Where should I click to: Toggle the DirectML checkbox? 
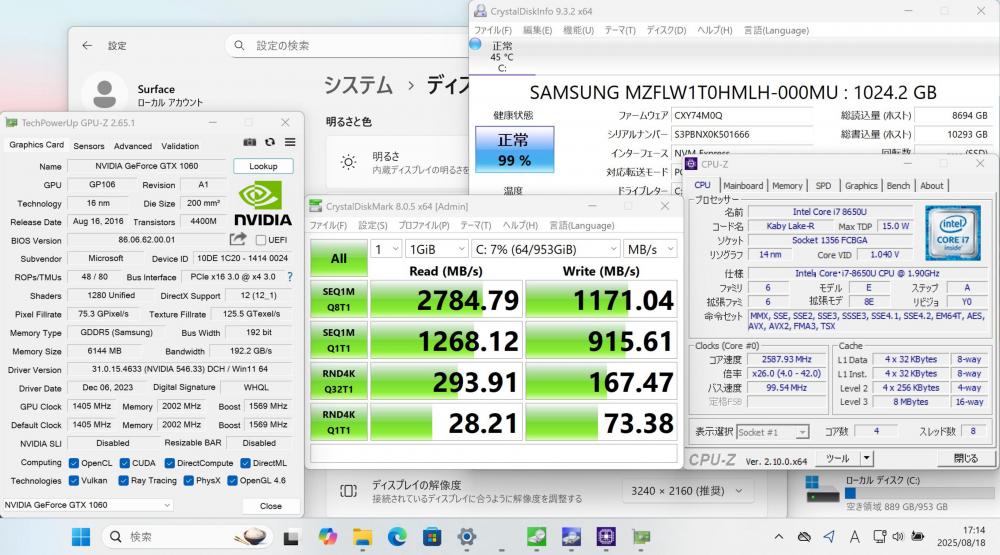[246, 463]
